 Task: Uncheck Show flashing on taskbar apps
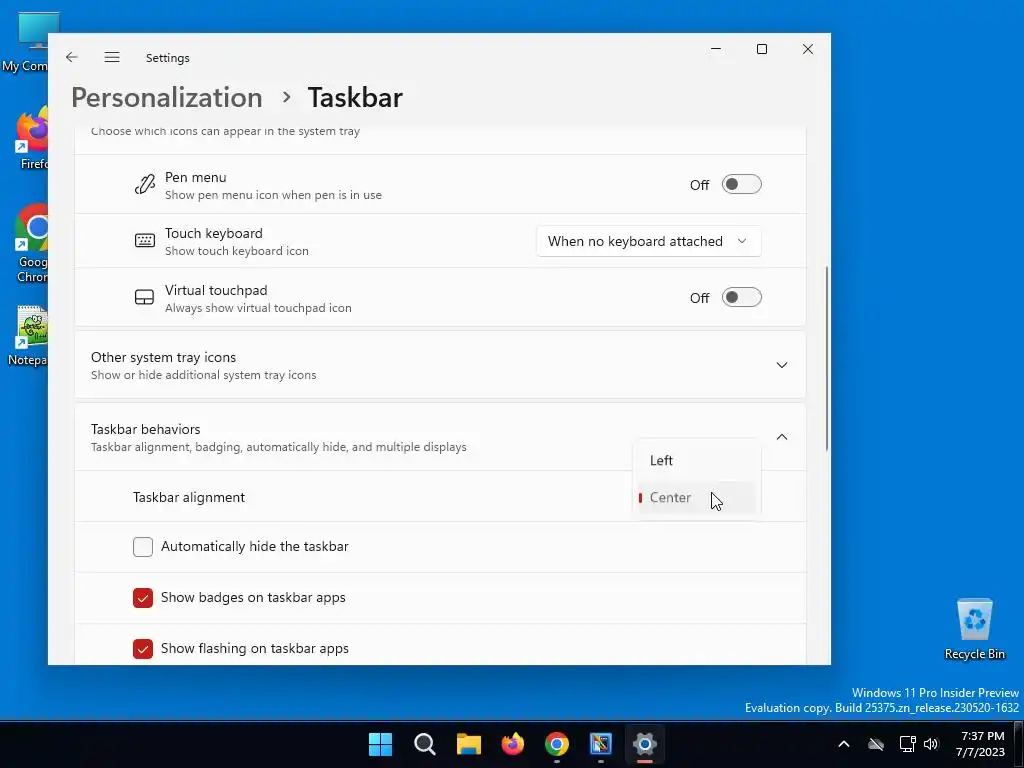coord(143,648)
